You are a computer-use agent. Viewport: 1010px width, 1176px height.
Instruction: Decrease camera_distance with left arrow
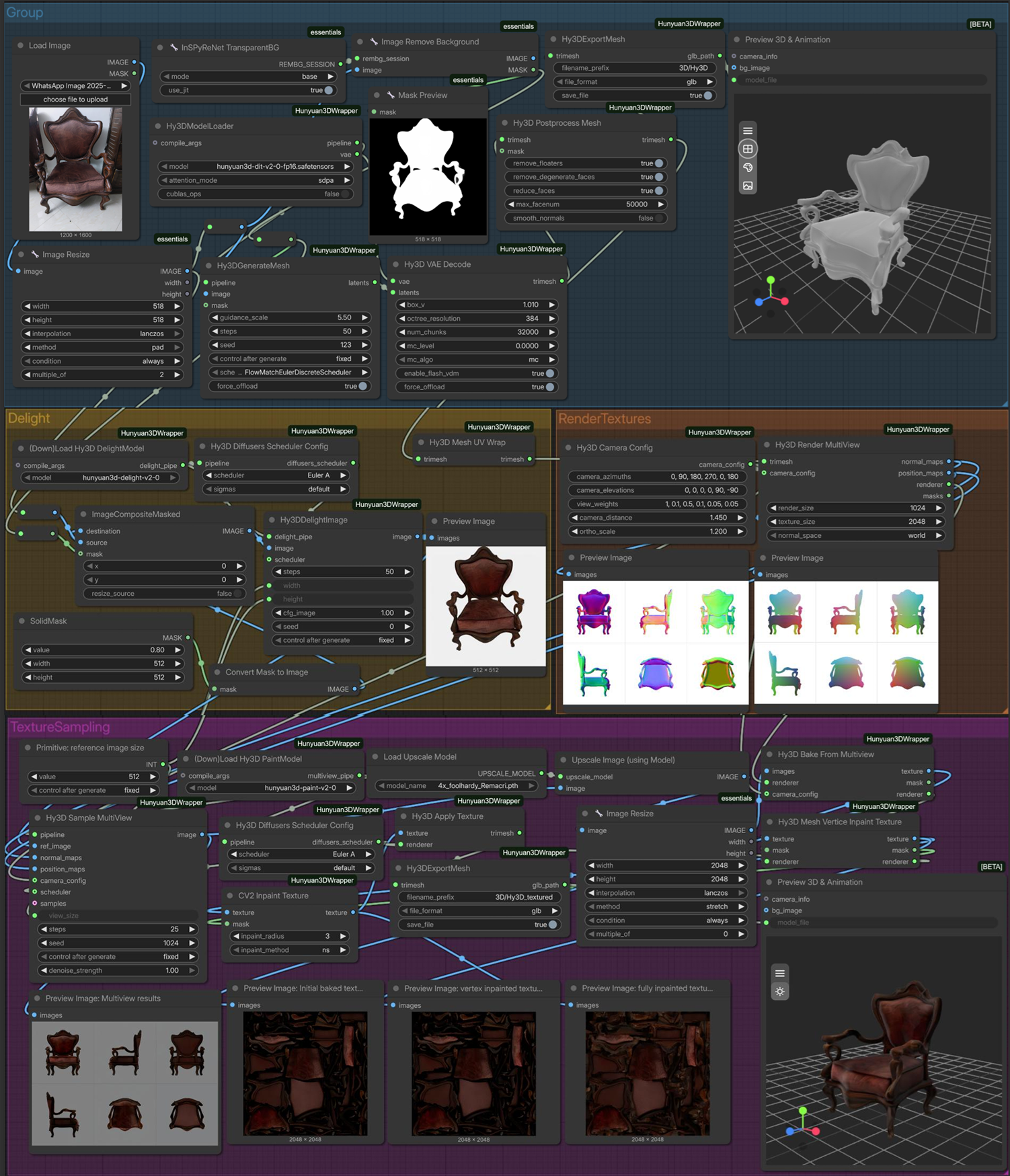pos(574,518)
